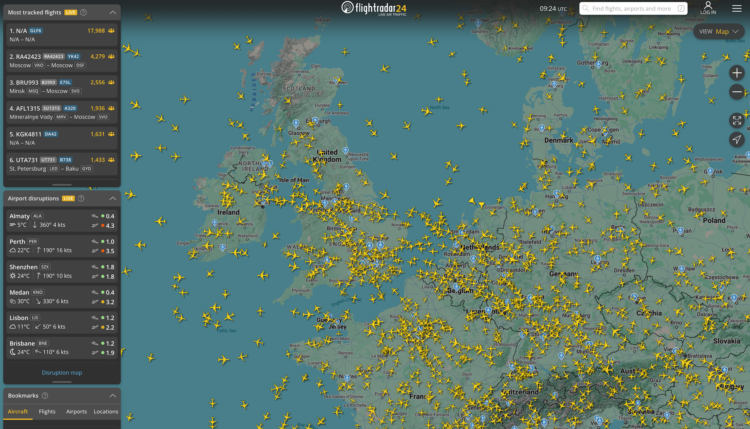Open the Disruption map link
750x429 pixels.
pyautogui.click(x=62, y=373)
